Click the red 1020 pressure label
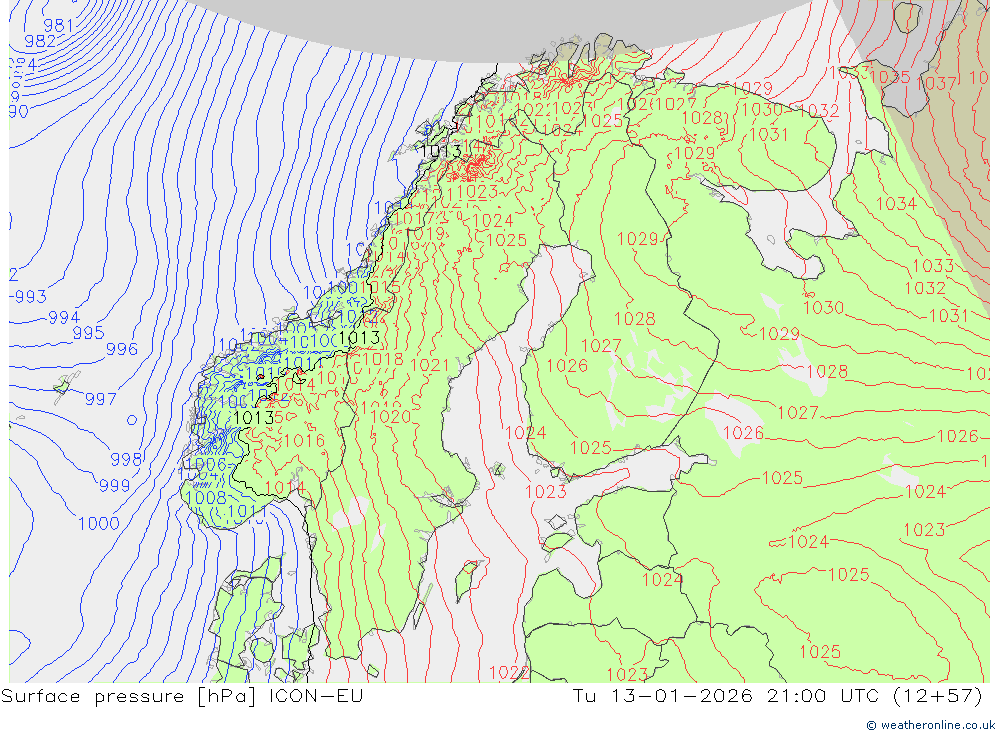Viewport: 1000px width, 733px height. [390, 417]
